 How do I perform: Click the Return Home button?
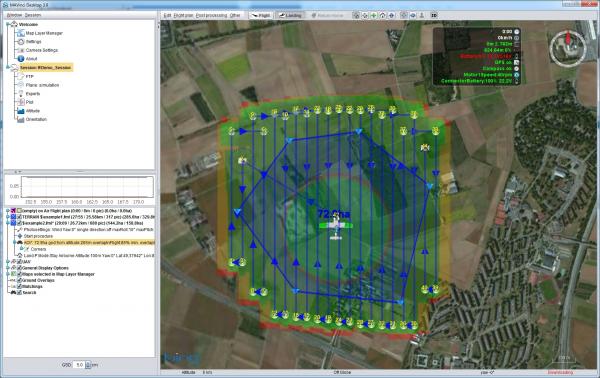(327, 15)
